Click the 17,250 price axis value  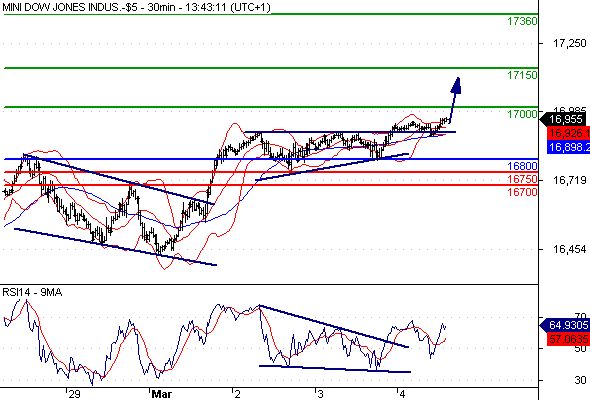(x=570, y=44)
